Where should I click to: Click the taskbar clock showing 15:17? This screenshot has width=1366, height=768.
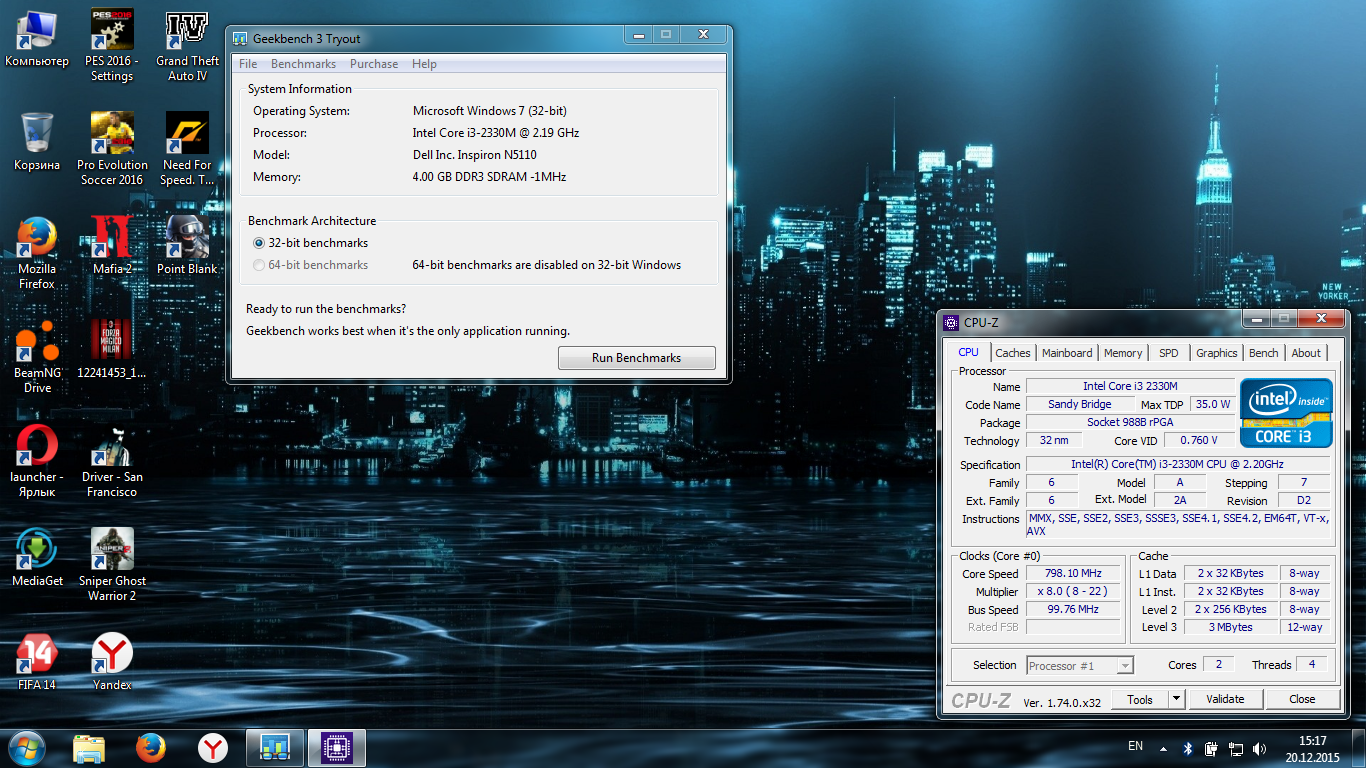pyautogui.click(x=1312, y=748)
